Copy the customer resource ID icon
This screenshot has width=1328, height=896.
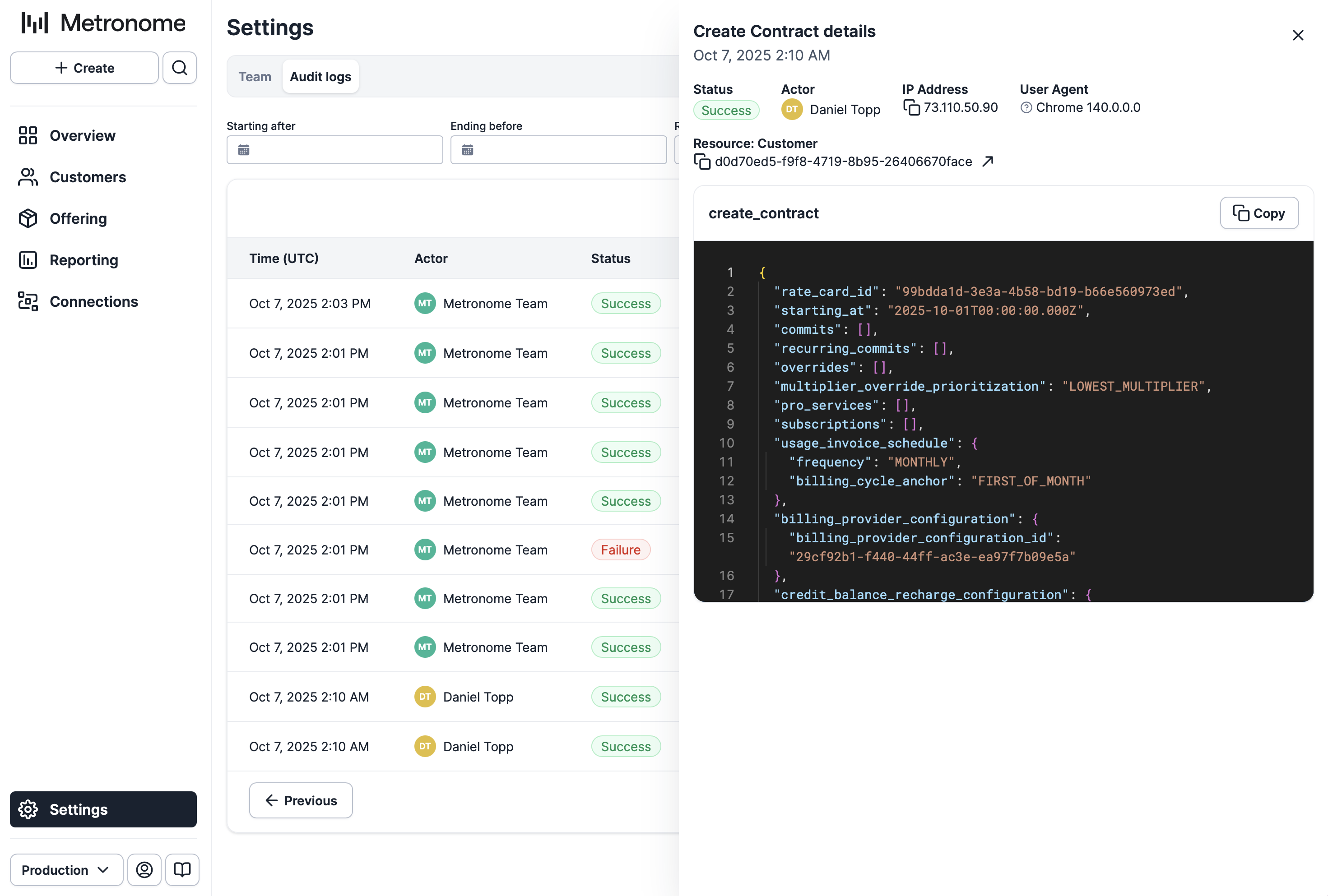pos(702,162)
